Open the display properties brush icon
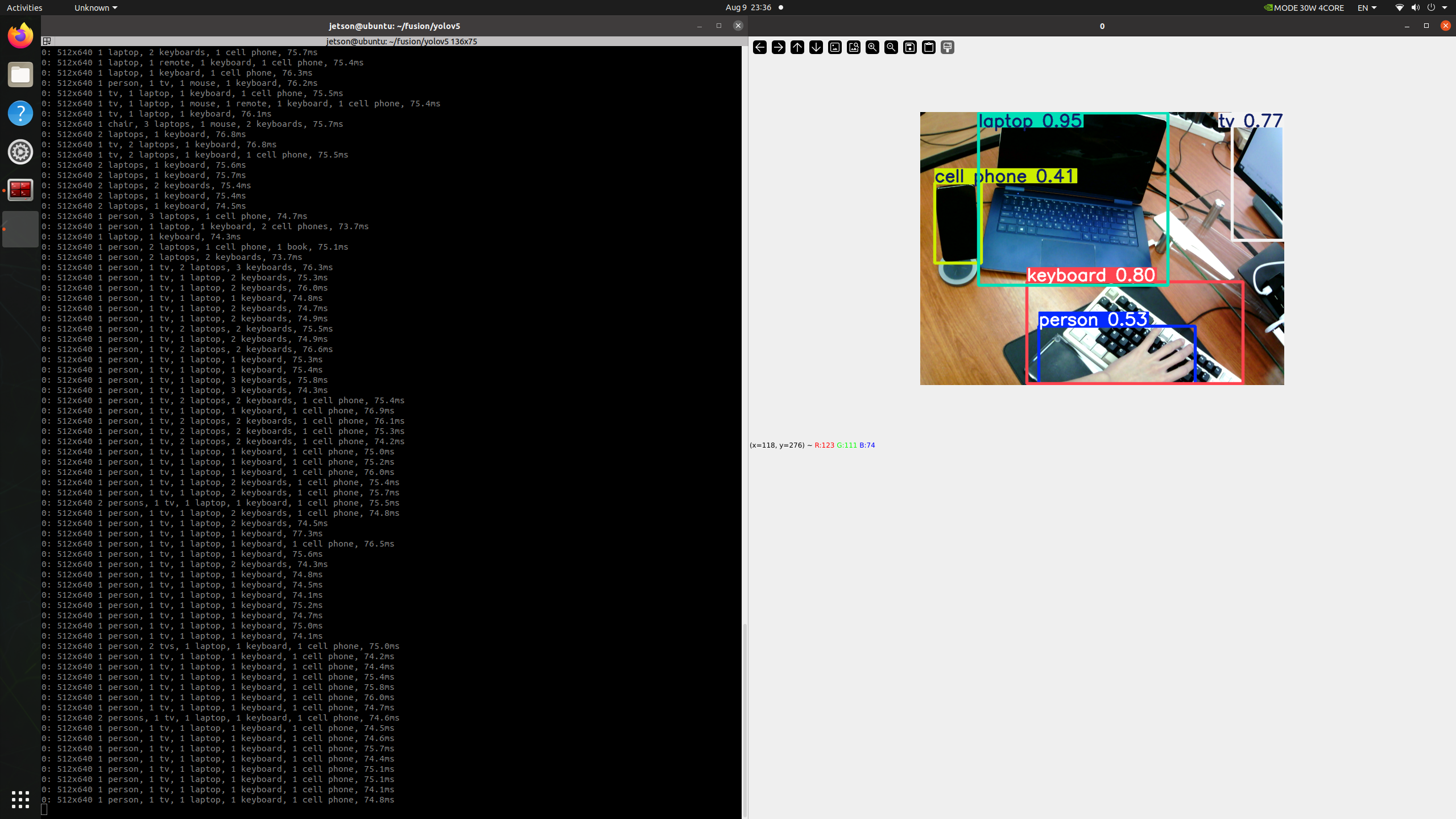This screenshot has height=819, width=1456. (948, 47)
